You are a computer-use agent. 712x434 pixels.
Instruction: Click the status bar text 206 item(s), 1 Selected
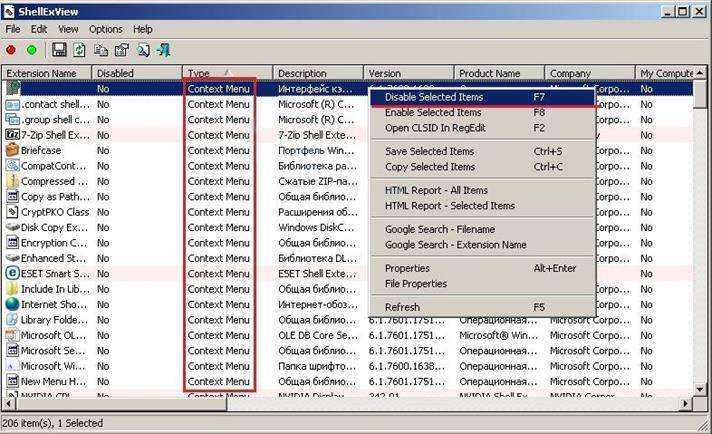tap(53, 423)
